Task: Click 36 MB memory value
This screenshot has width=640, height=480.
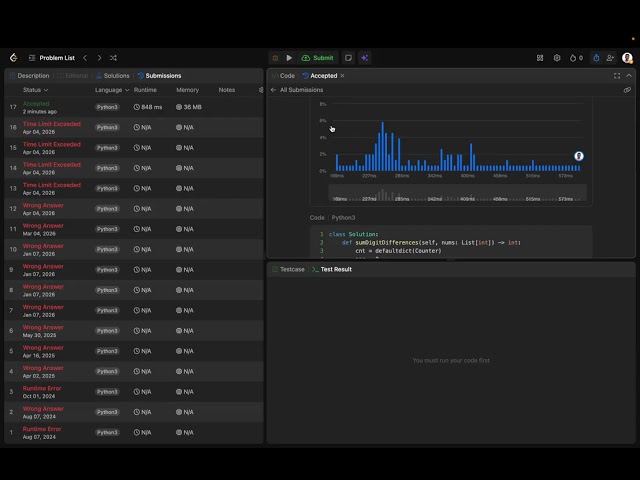Action: point(189,107)
